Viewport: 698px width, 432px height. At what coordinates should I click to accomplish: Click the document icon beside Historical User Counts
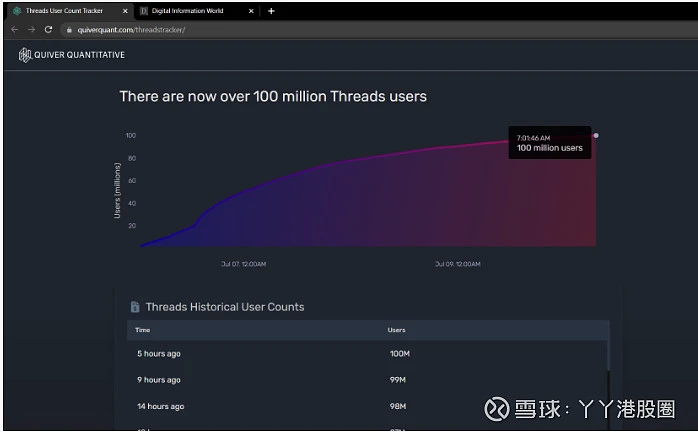click(135, 307)
